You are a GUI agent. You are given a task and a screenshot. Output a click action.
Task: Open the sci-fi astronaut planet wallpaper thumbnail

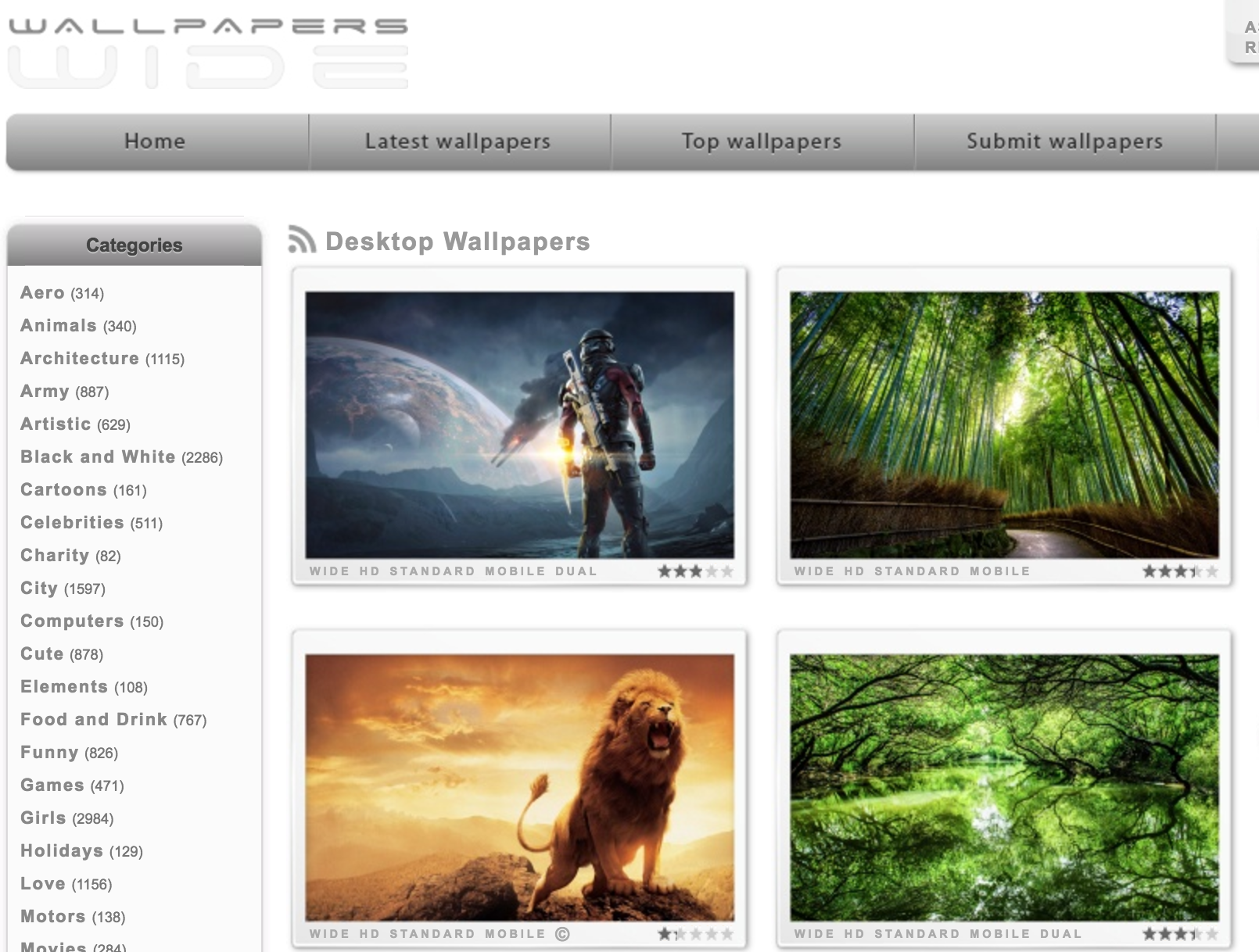(519, 424)
